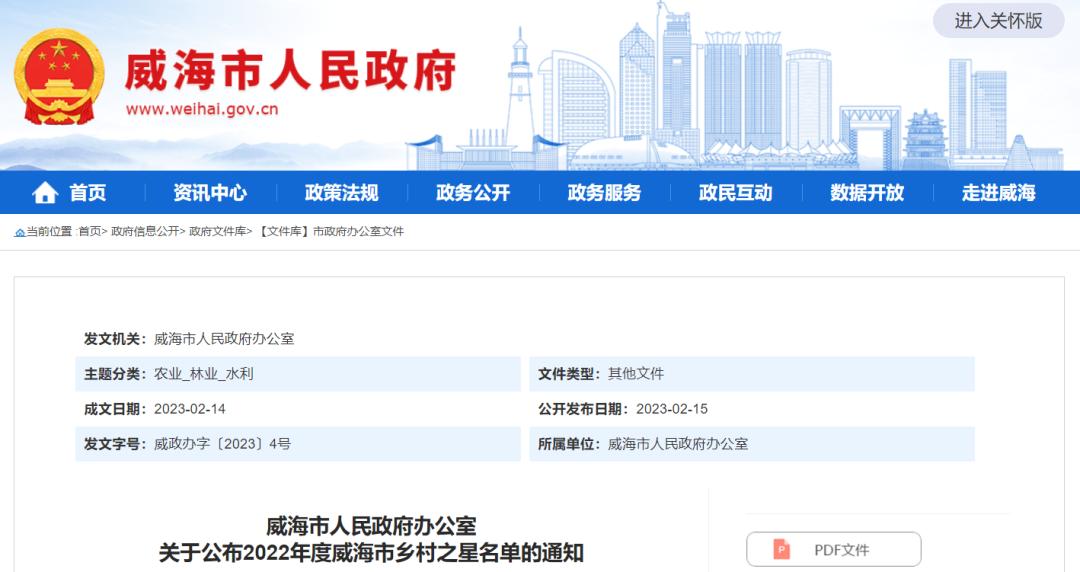
Task: Click the title 关于公布2022年度威海市乡村之星名单的通知
Action: point(371,553)
